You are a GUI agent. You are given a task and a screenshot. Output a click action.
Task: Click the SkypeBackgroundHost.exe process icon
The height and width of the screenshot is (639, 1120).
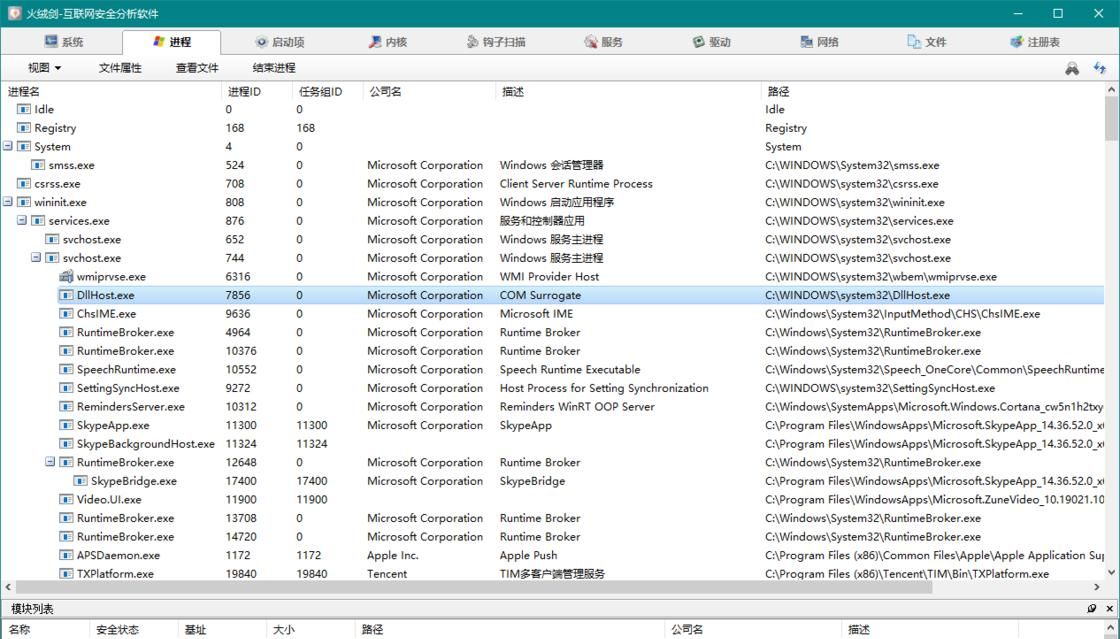point(66,443)
